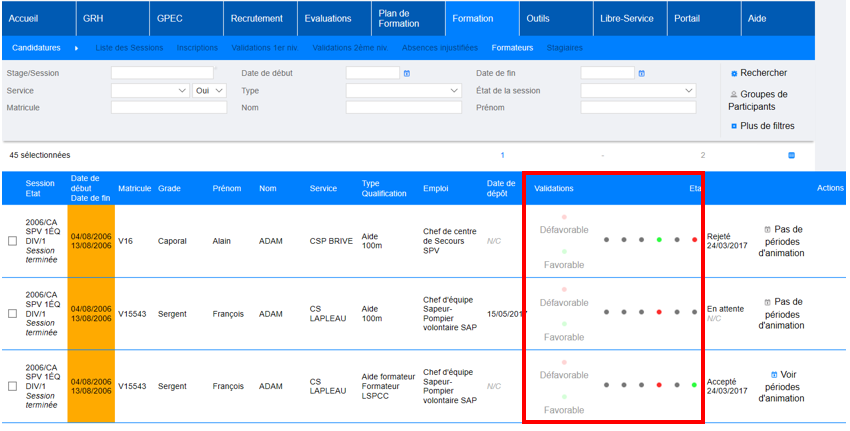Switch to the Formateurs sub-tab
Image resolution: width=850 pixels, height=431 pixels.
[x=512, y=47]
